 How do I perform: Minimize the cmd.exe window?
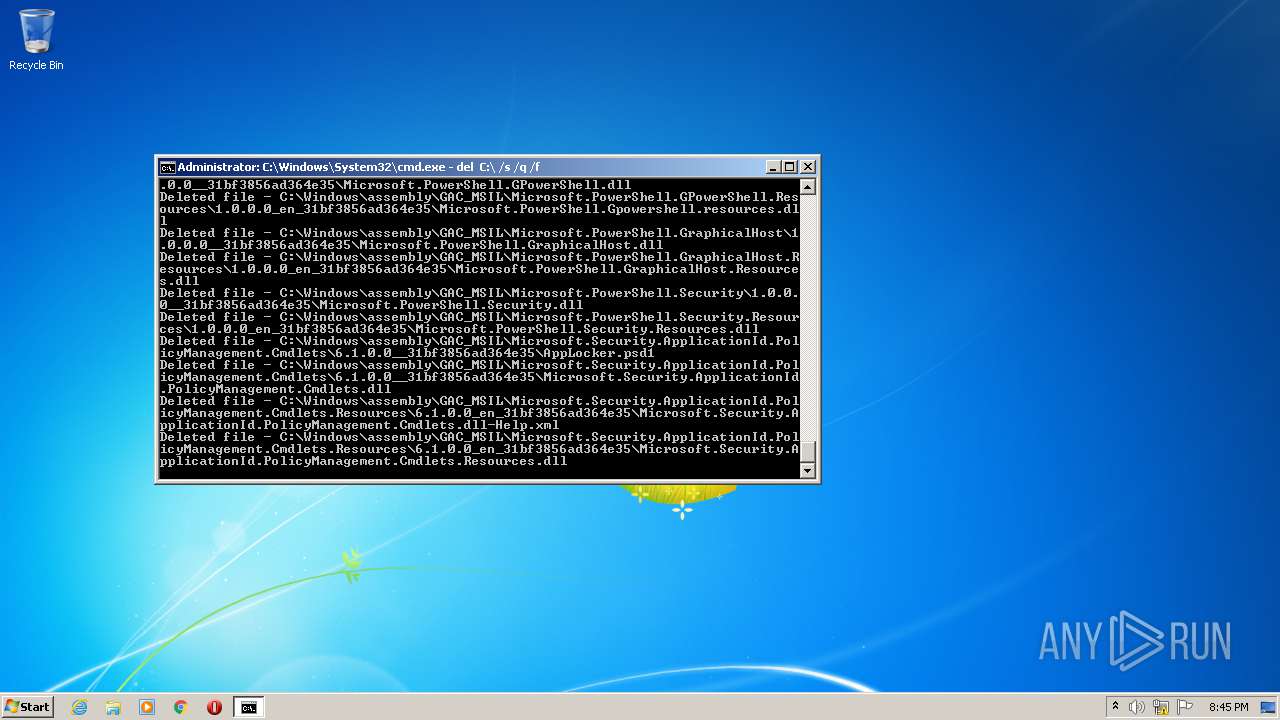[x=773, y=167]
